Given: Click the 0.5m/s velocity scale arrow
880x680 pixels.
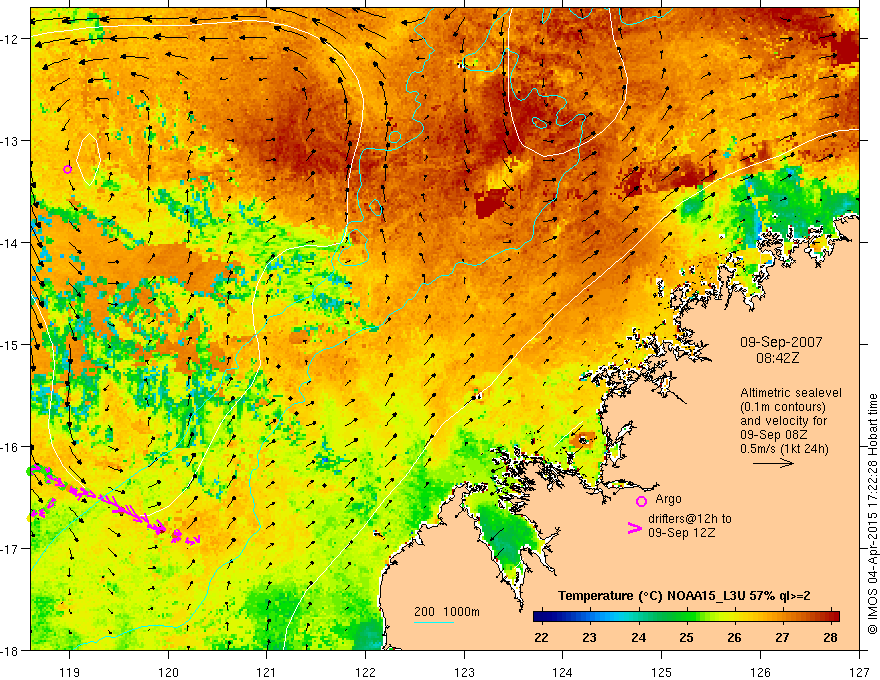Looking at the screenshot, I should (773, 463).
